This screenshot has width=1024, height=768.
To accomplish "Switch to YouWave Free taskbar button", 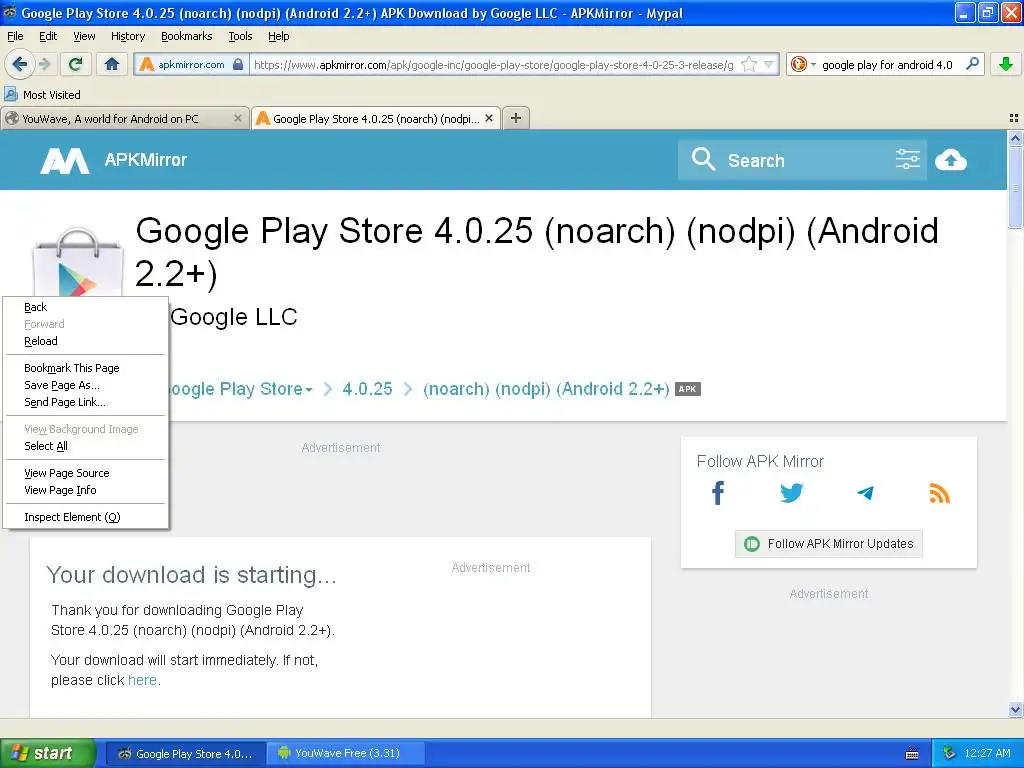I will pos(346,753).
